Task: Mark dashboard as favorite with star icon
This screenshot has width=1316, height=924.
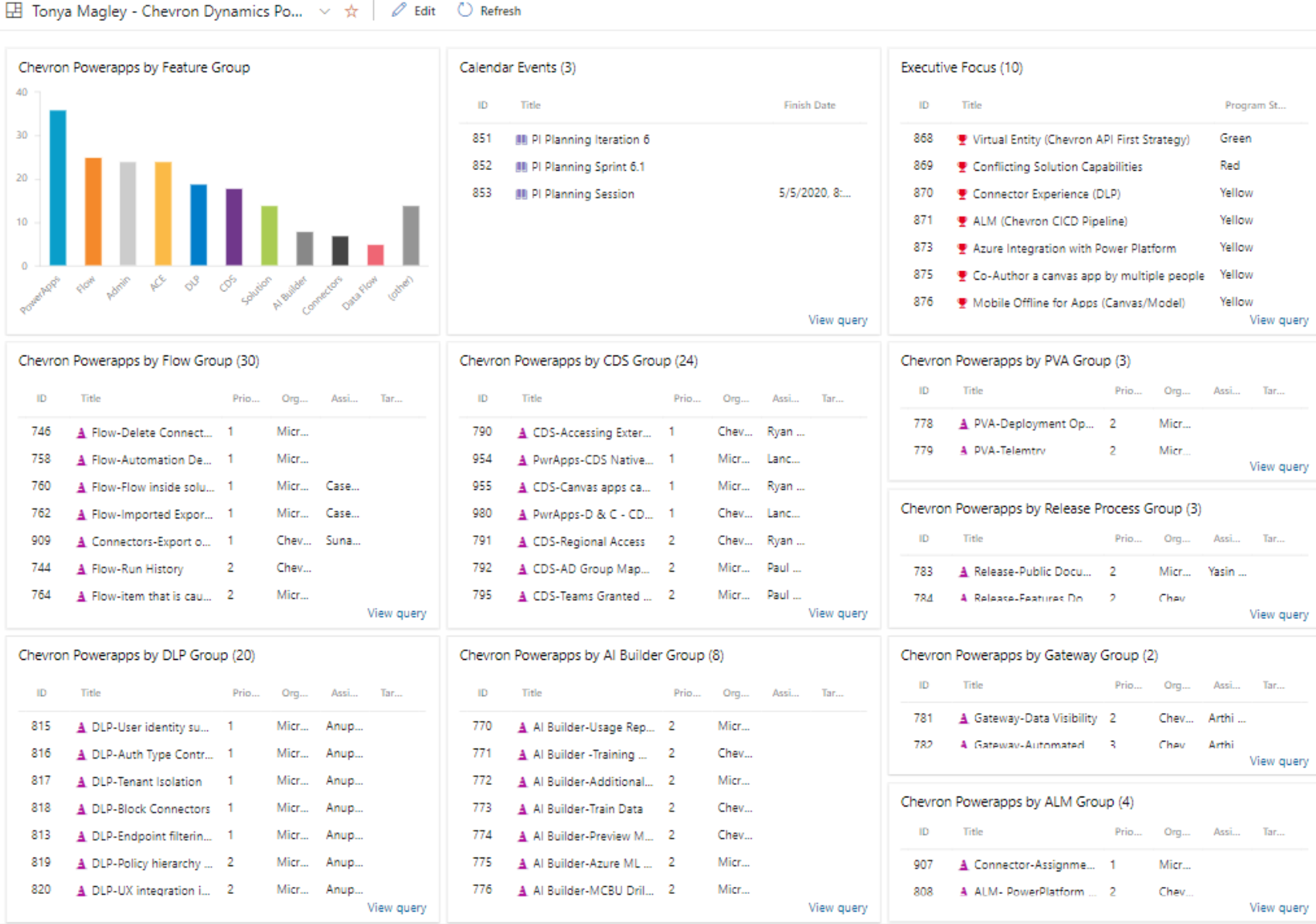Action: [x=352, y=11]
